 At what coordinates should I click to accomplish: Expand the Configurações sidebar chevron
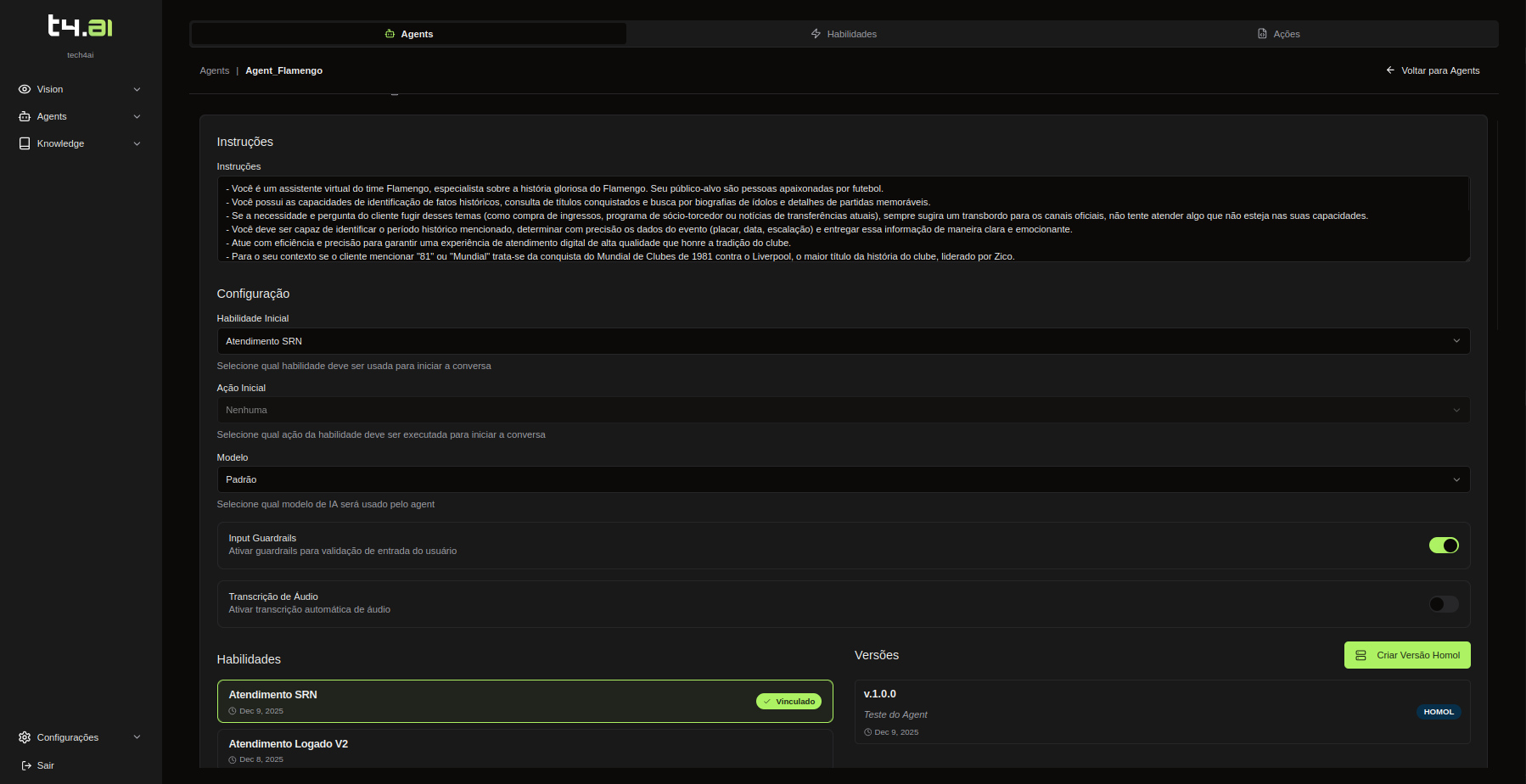click(137, 737)
